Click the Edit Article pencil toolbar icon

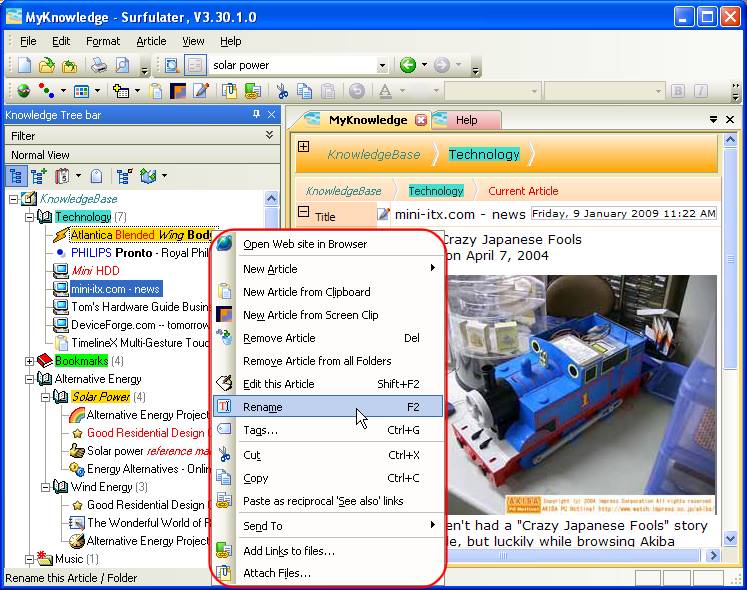coord(201,91)
